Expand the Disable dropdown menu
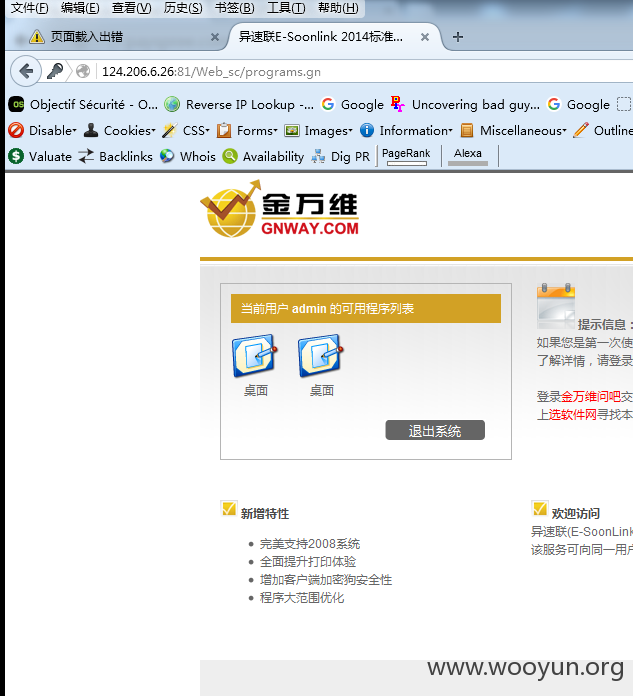 43,130
